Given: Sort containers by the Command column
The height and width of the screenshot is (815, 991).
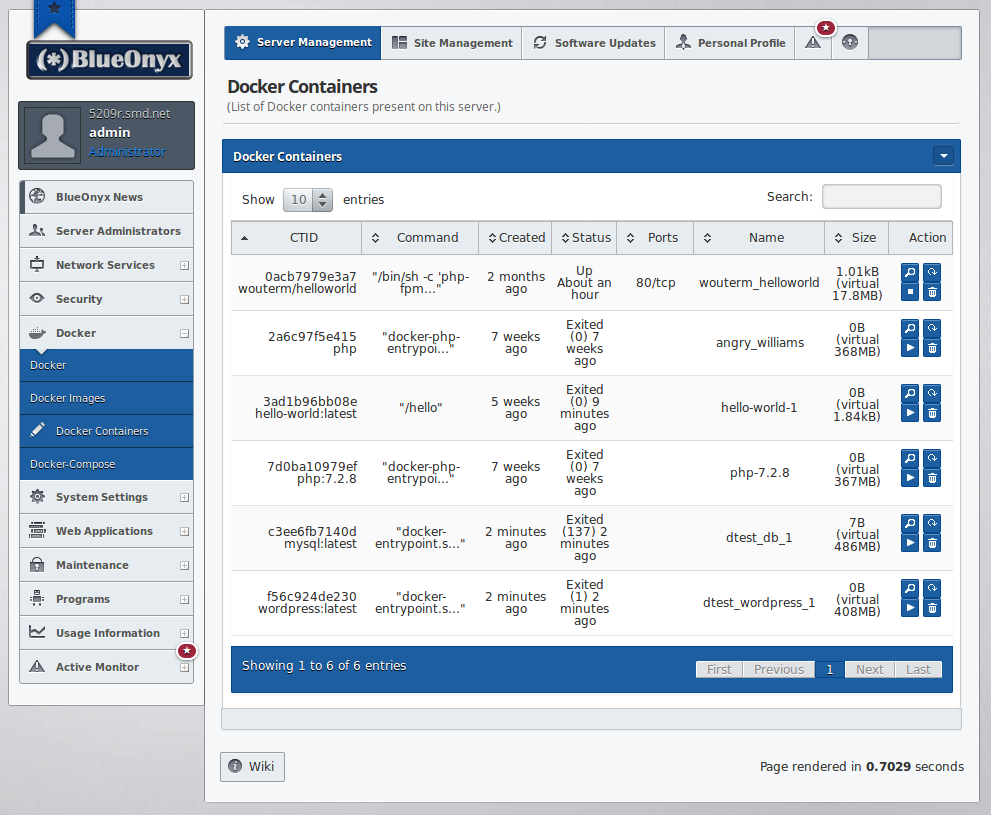Looking at the screenshot, I should pyautogui.click(x=420, y=238).
